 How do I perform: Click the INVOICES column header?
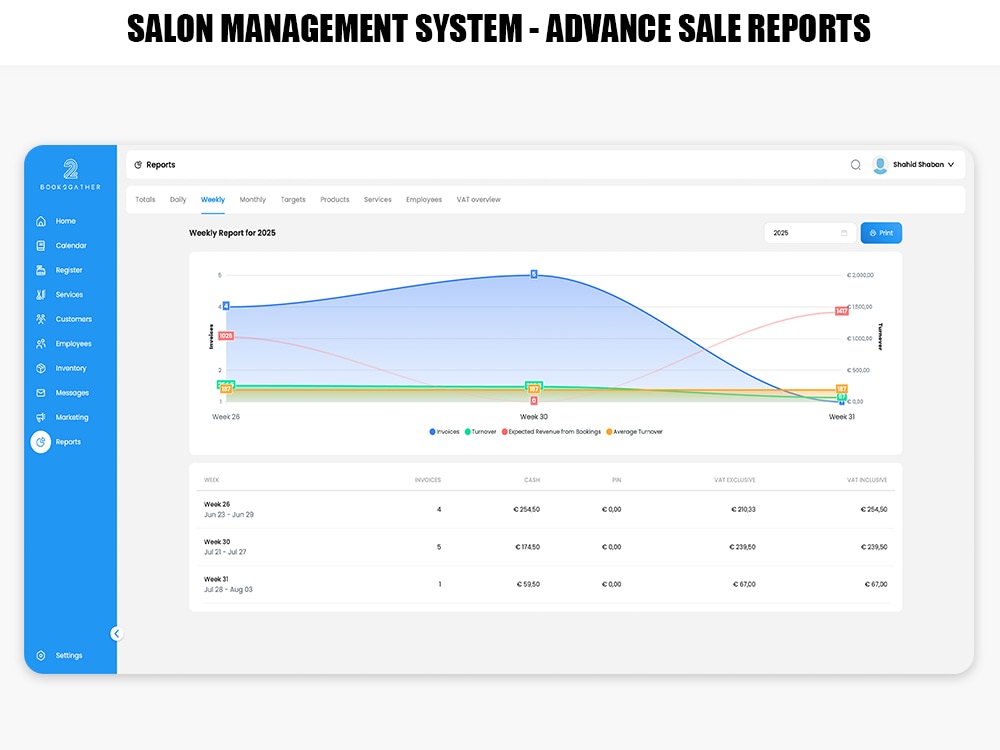[428, 480]
